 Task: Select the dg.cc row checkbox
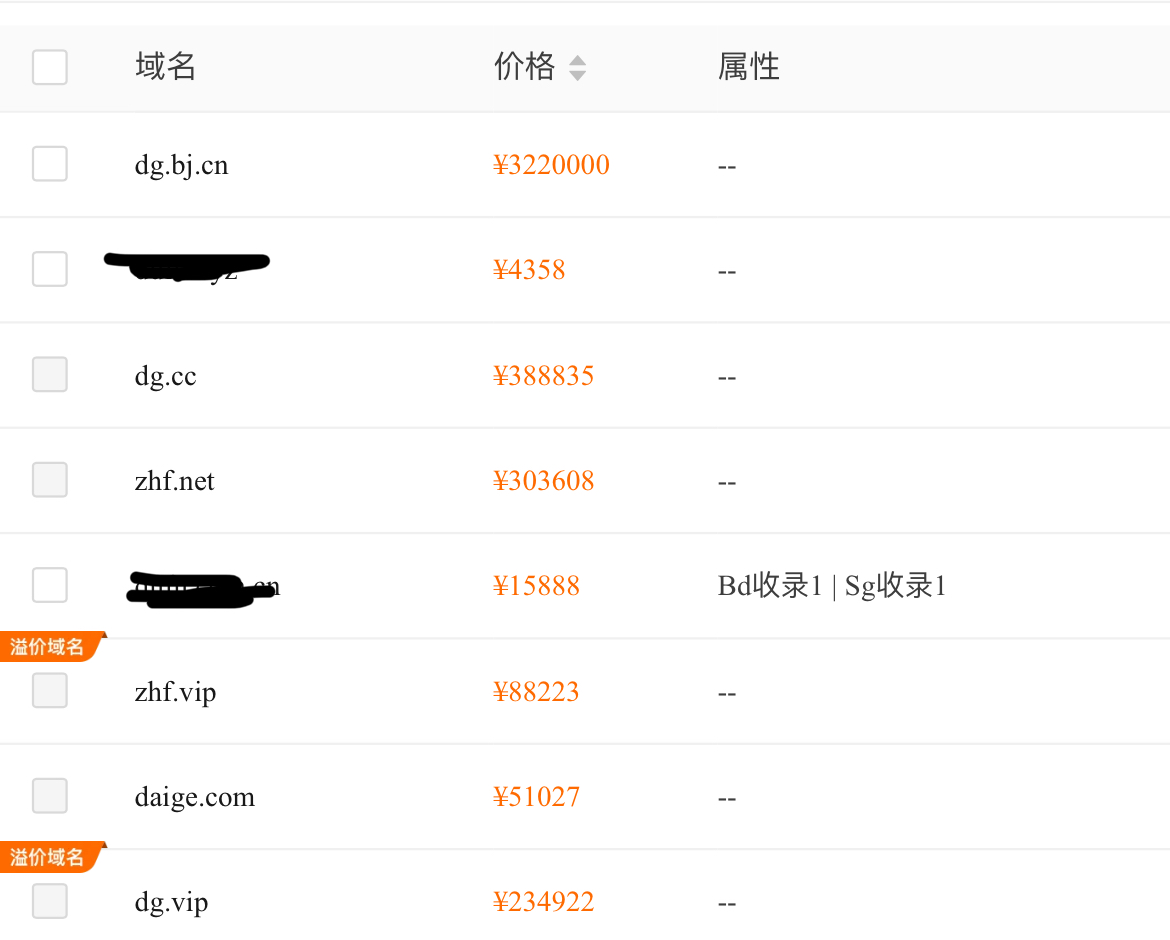coord(50,375)
